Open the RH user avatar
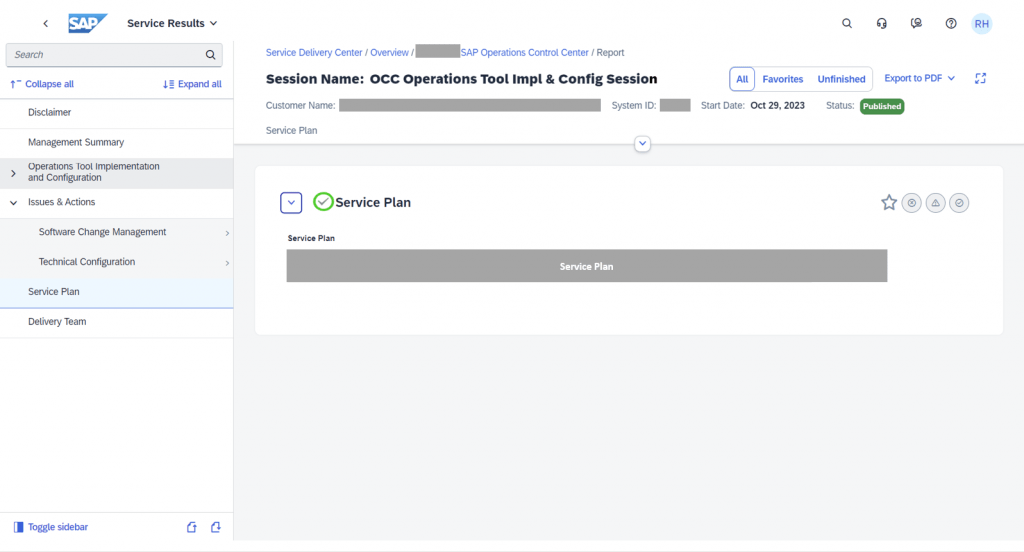This screenshot has width=1024, height=552. (982, 24)
